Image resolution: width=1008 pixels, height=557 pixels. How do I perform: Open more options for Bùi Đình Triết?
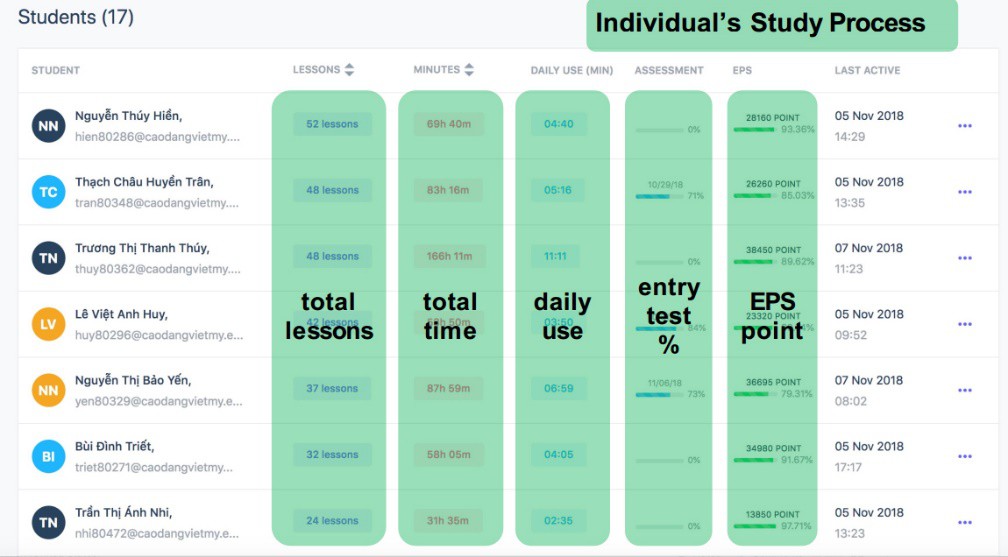pyautogui.click(x=964, y=456)
